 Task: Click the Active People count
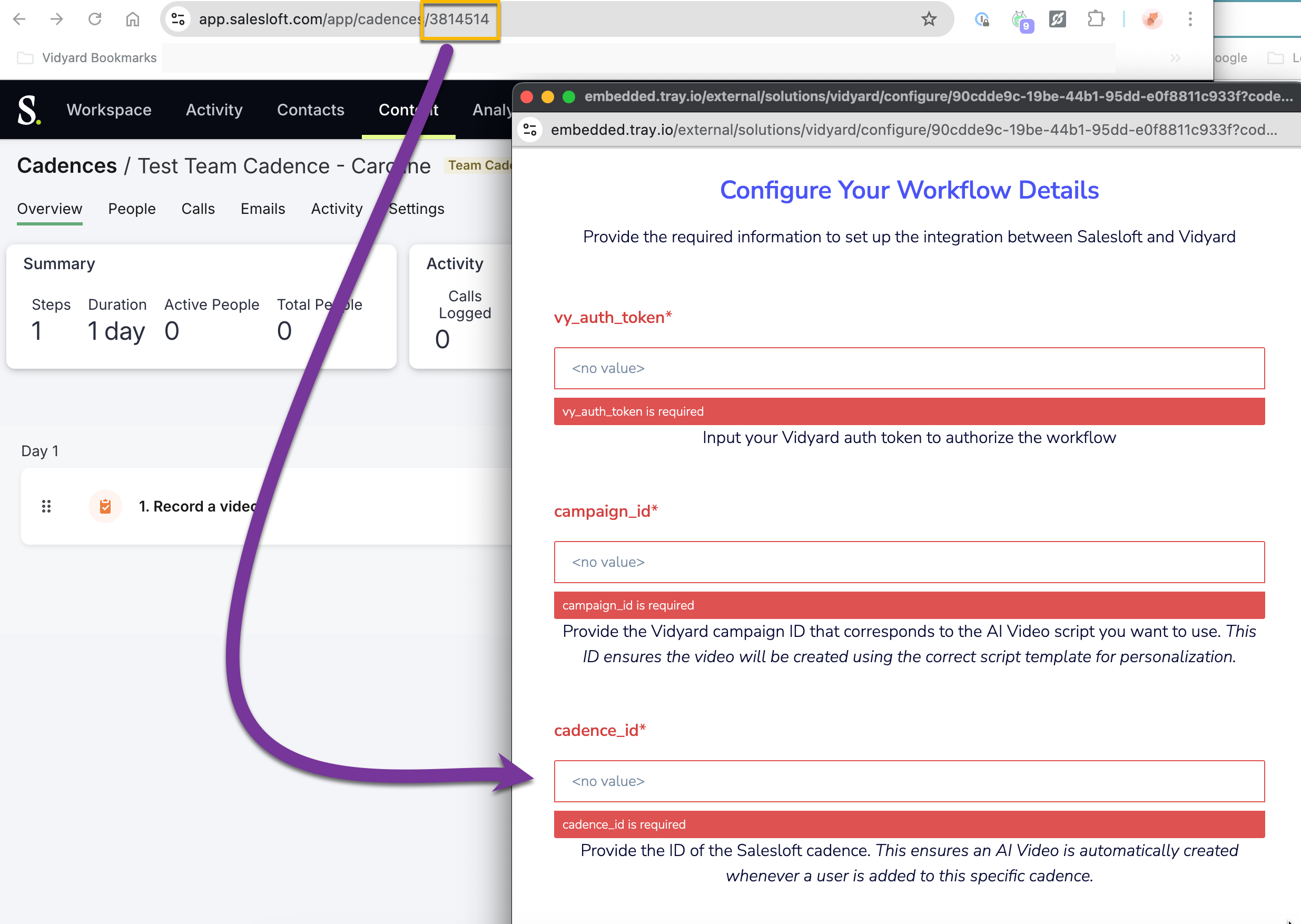click(x=172, y=331)
